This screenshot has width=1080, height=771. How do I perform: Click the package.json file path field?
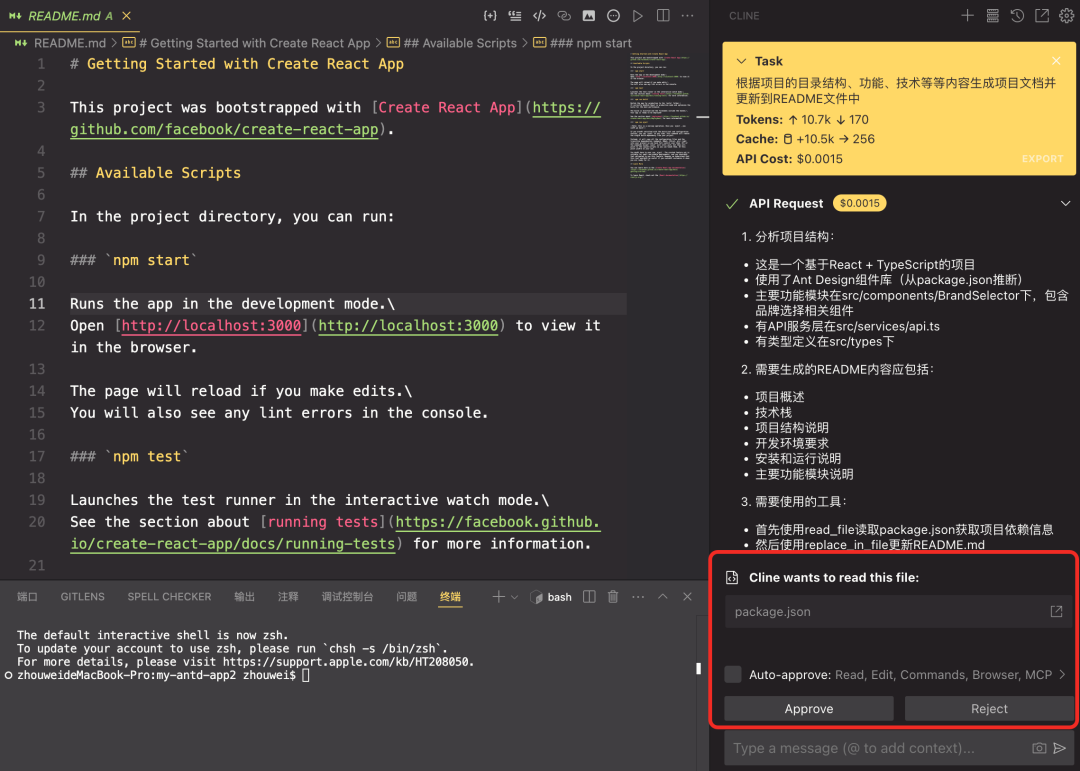click(x=899, y=611)
